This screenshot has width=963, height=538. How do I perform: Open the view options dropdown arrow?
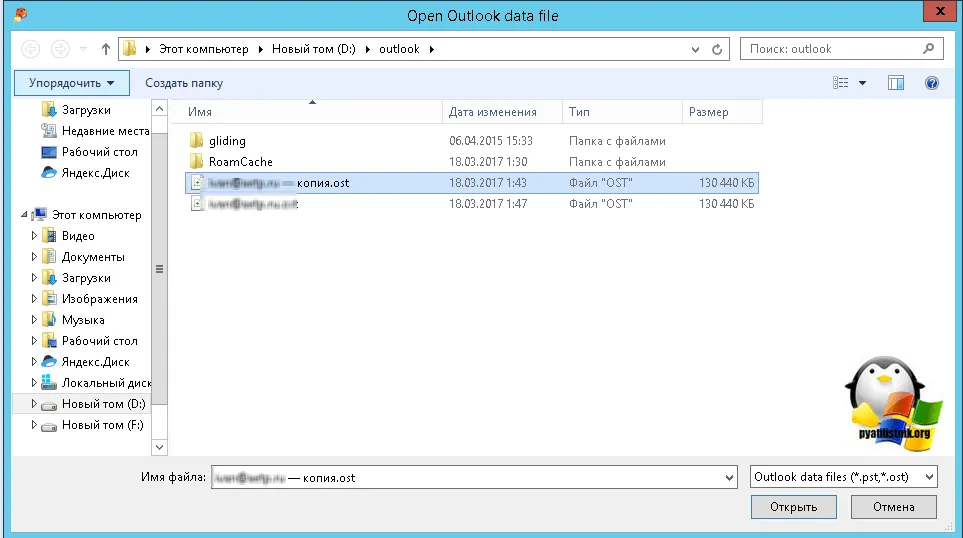[862, 83]
